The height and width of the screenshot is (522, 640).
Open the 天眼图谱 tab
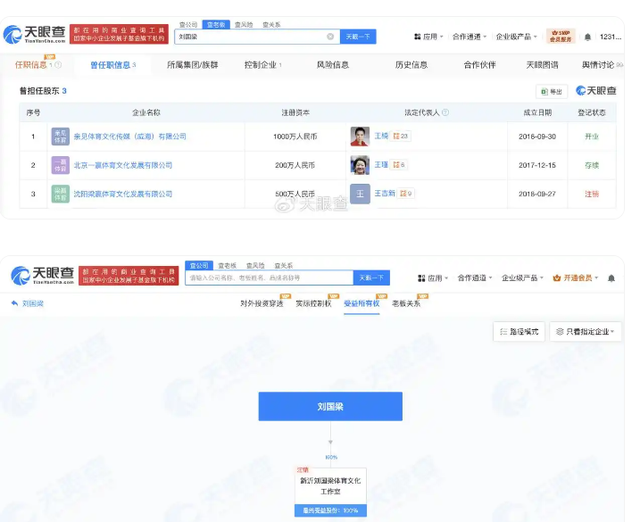pyautogui.click(x=542, y=65)
